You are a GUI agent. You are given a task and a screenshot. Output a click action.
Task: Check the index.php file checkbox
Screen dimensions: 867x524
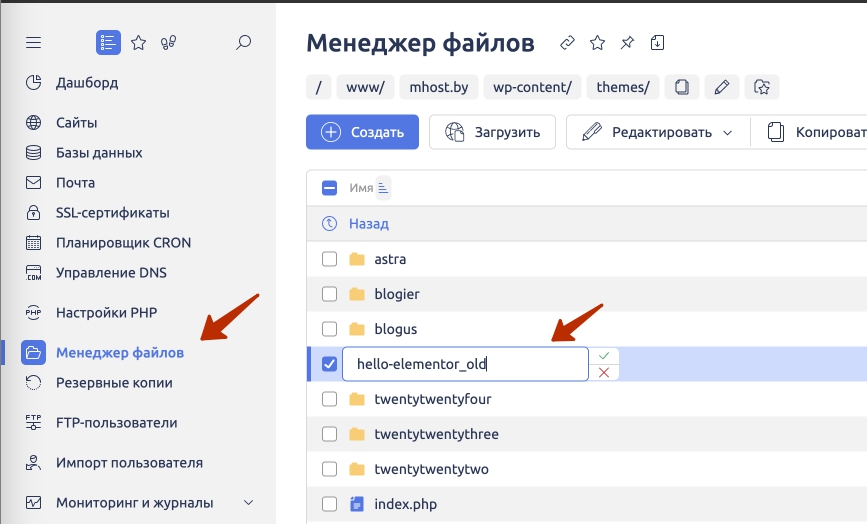[330, 504]
